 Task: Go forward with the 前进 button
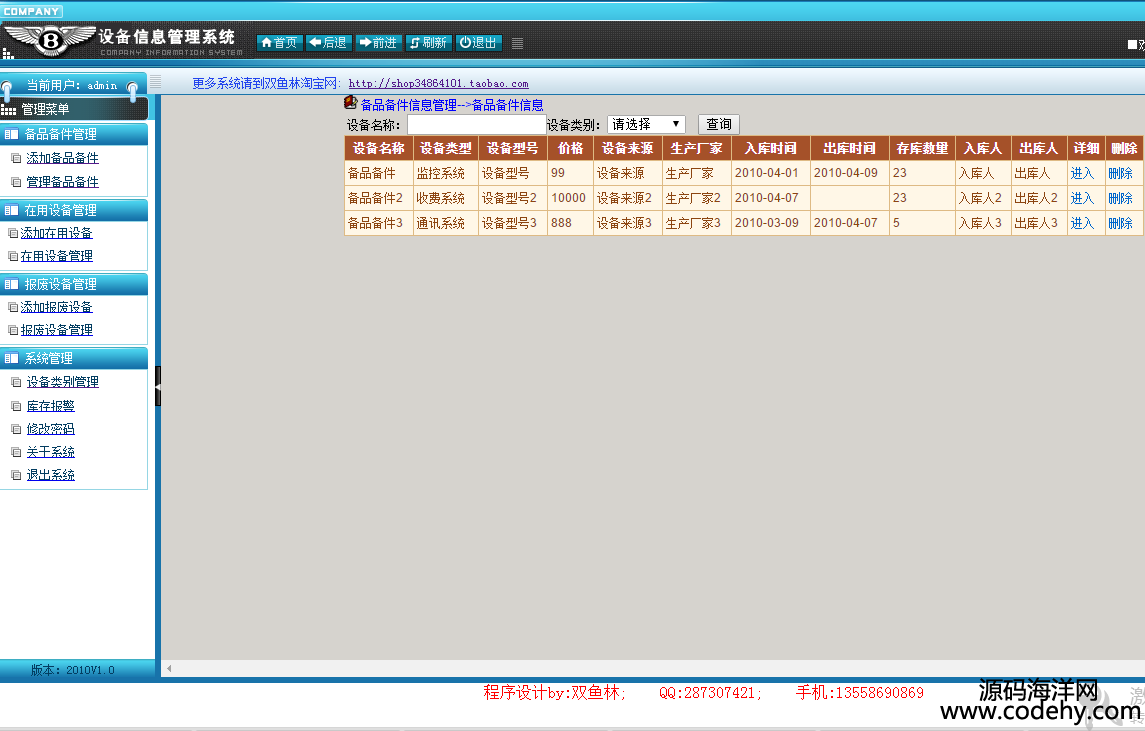click(378, 43)
